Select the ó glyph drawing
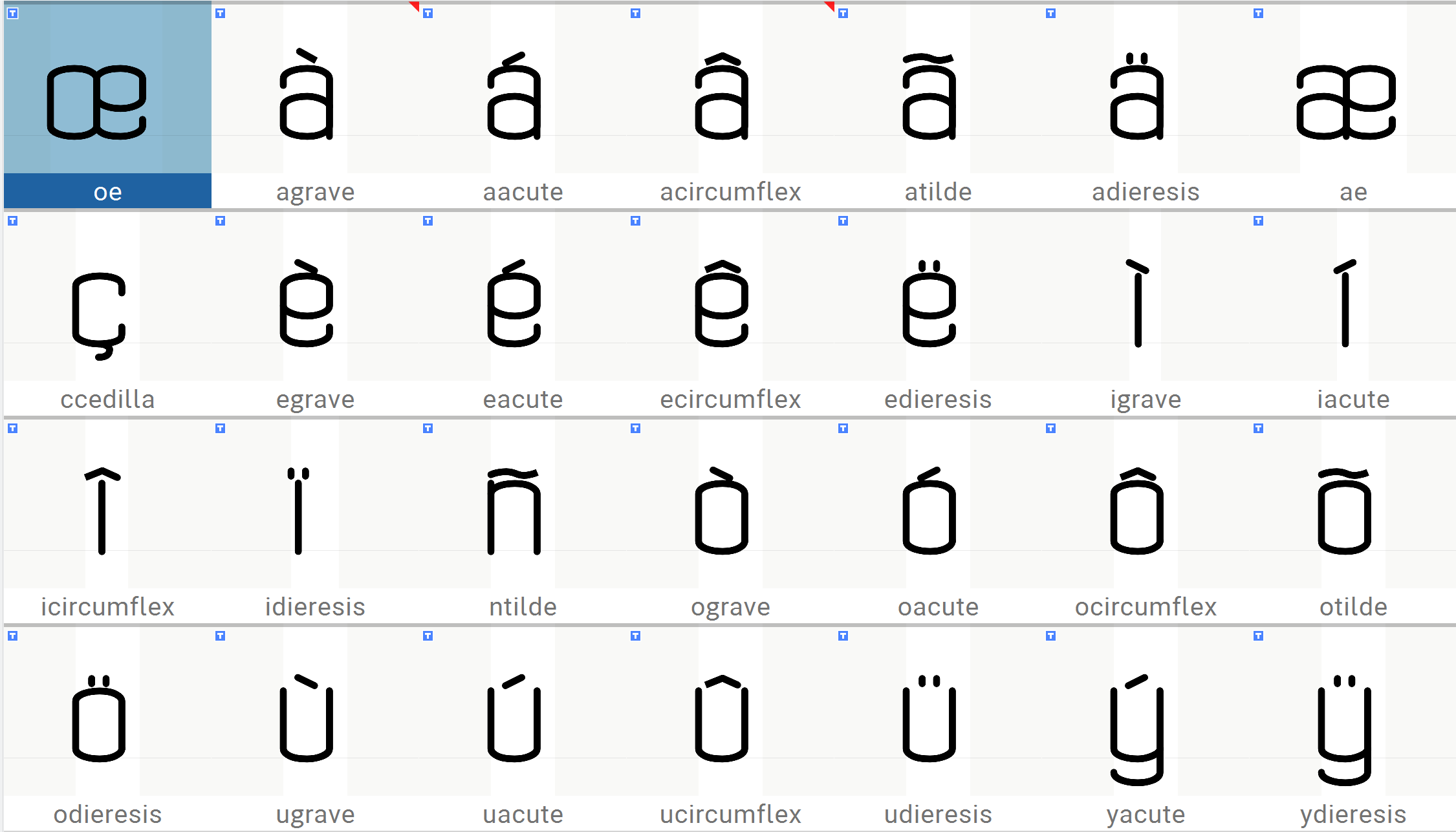 [x=929, y=511]
